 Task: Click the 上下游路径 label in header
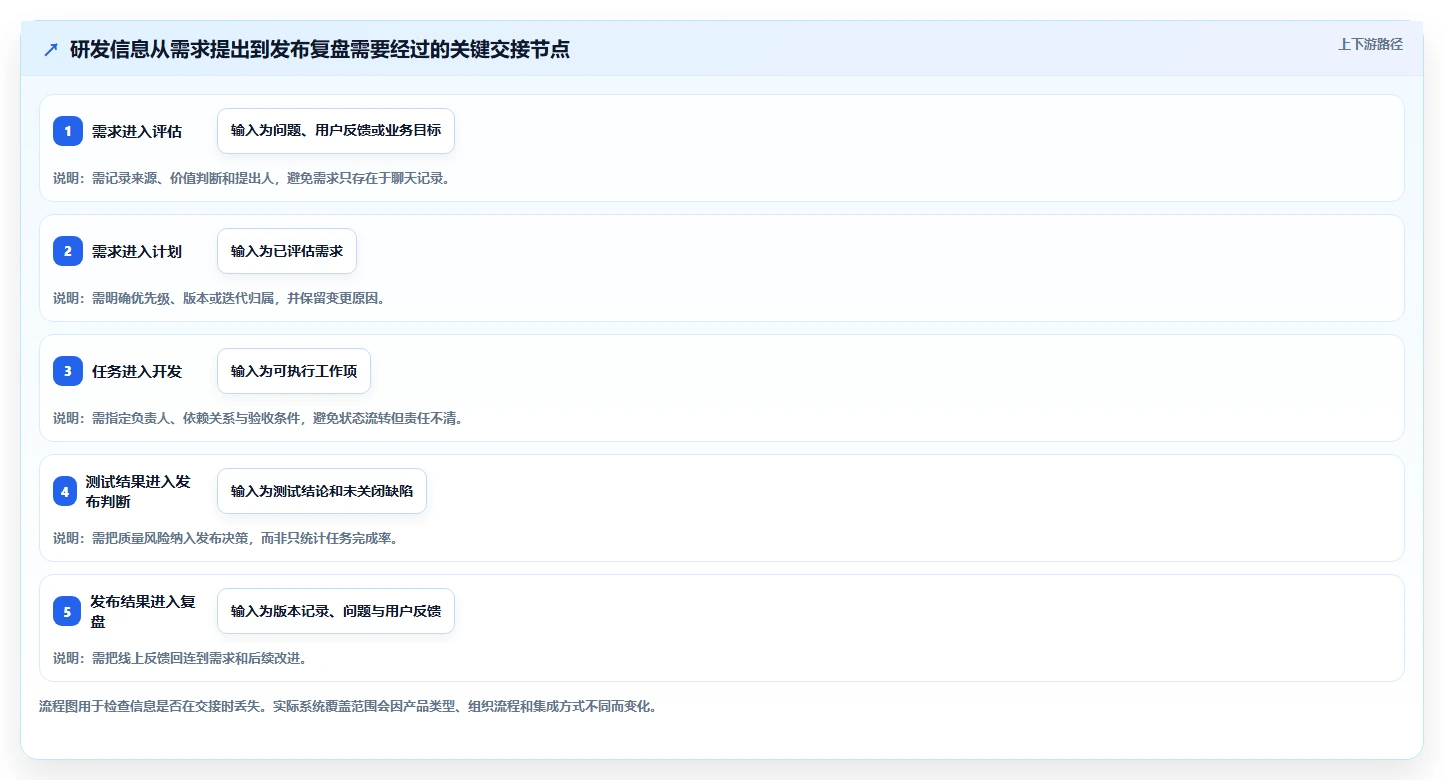[x=1370, y=44]
